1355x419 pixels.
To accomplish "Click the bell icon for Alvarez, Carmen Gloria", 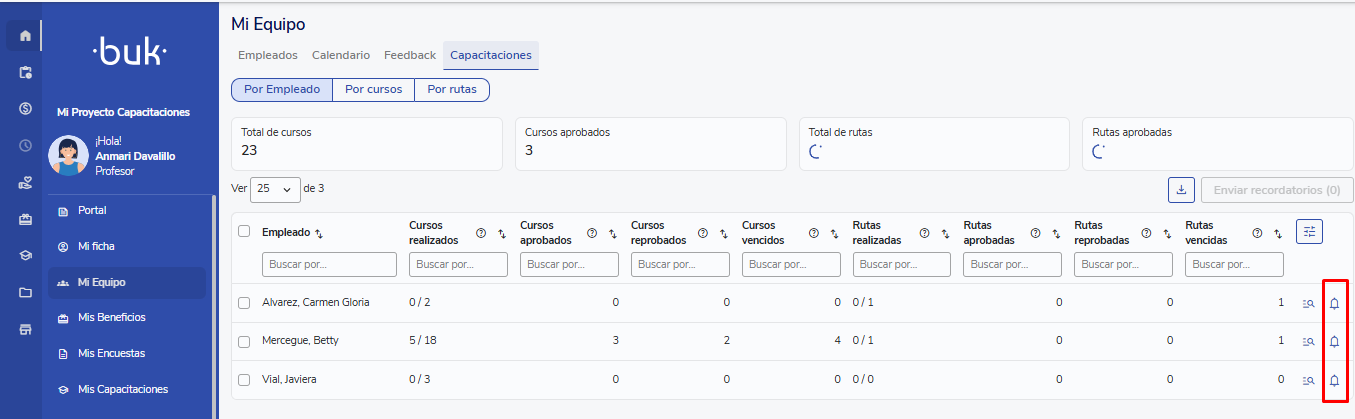I will pos(1334,303).
